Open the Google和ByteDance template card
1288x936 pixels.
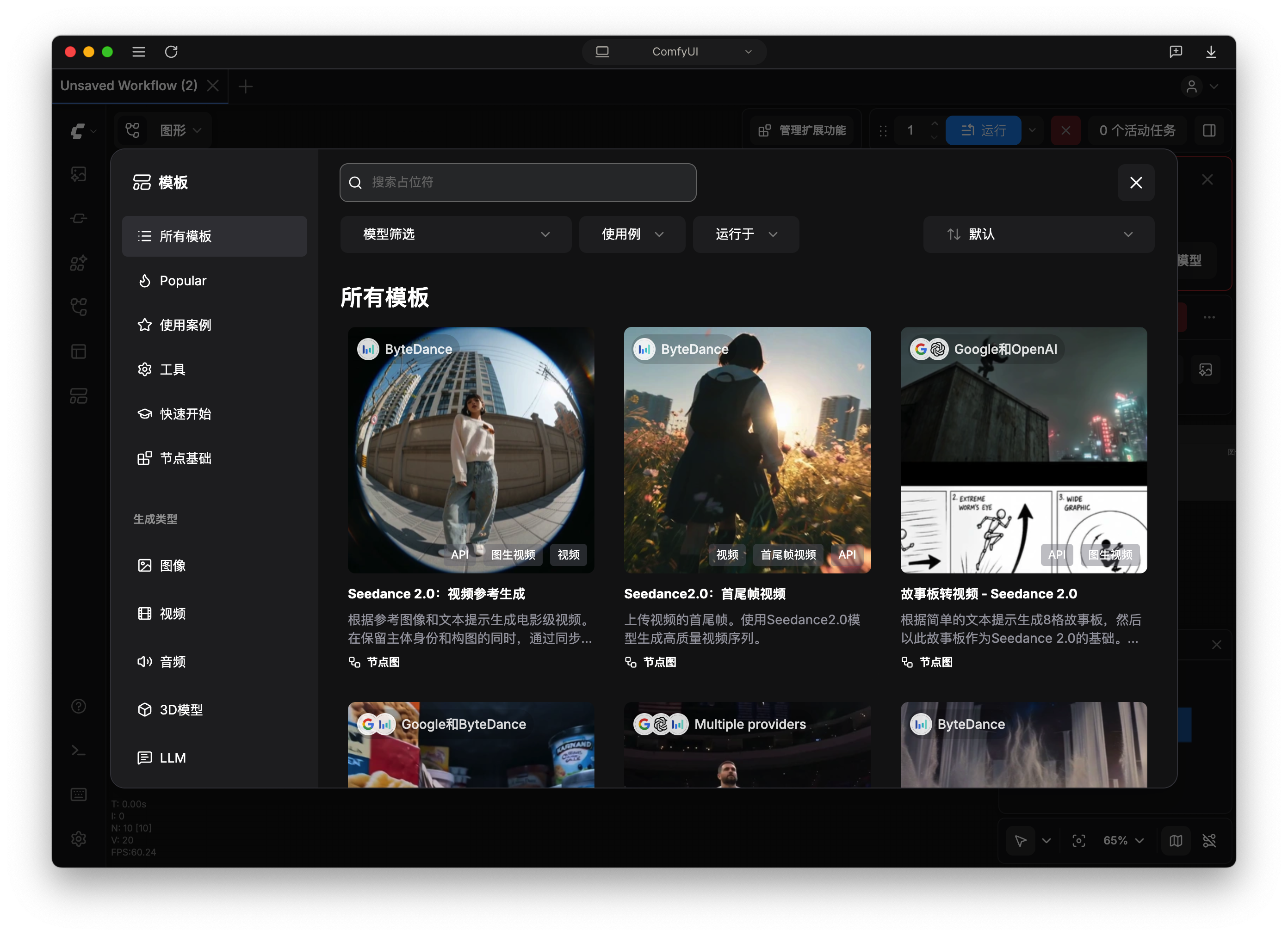(x=471, y=745)
